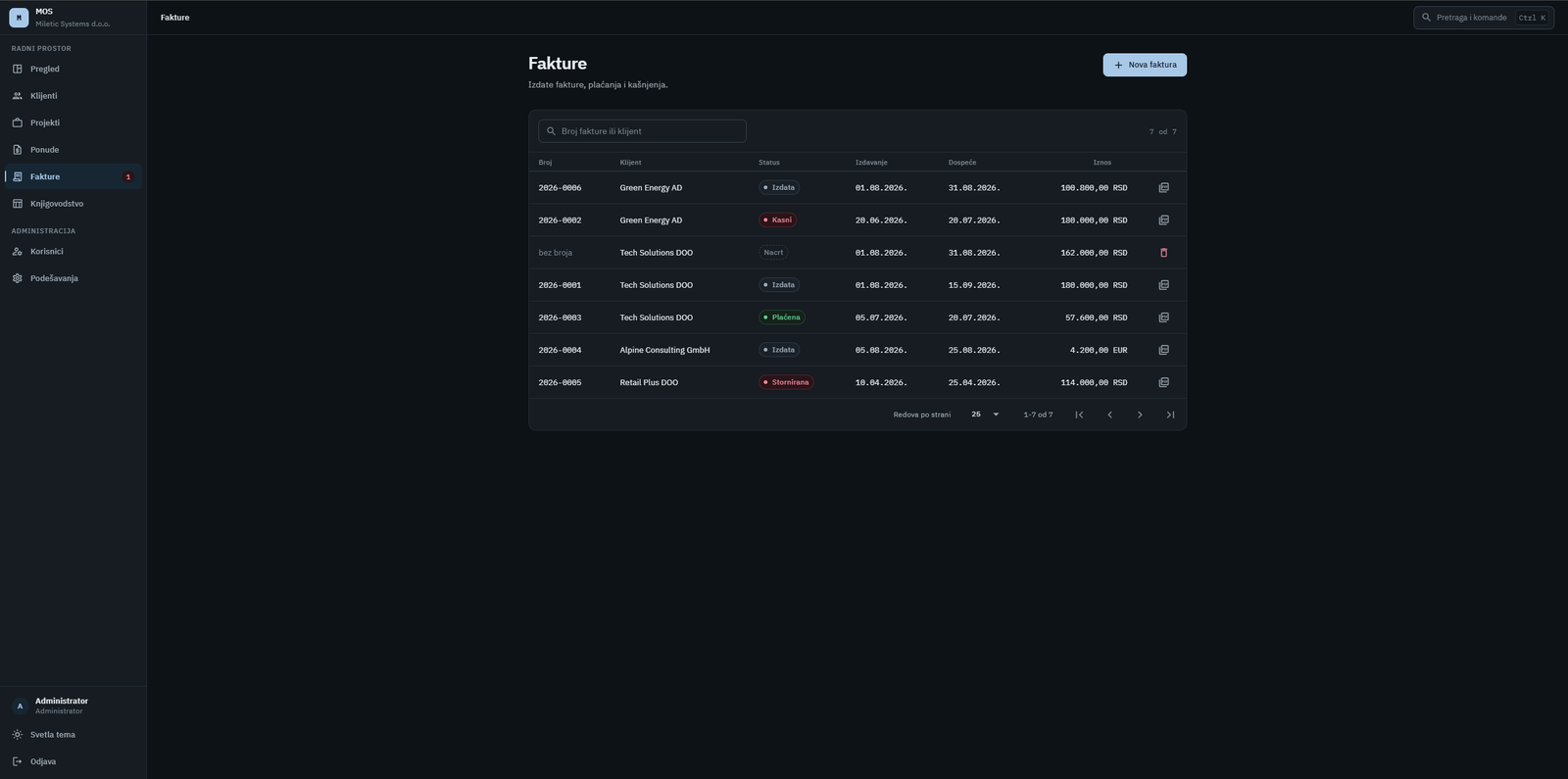Image resolution: width=1568 pixels, height=779 pixels.
Task: Click the Izdavanje column header
Action: click(871, 163)
